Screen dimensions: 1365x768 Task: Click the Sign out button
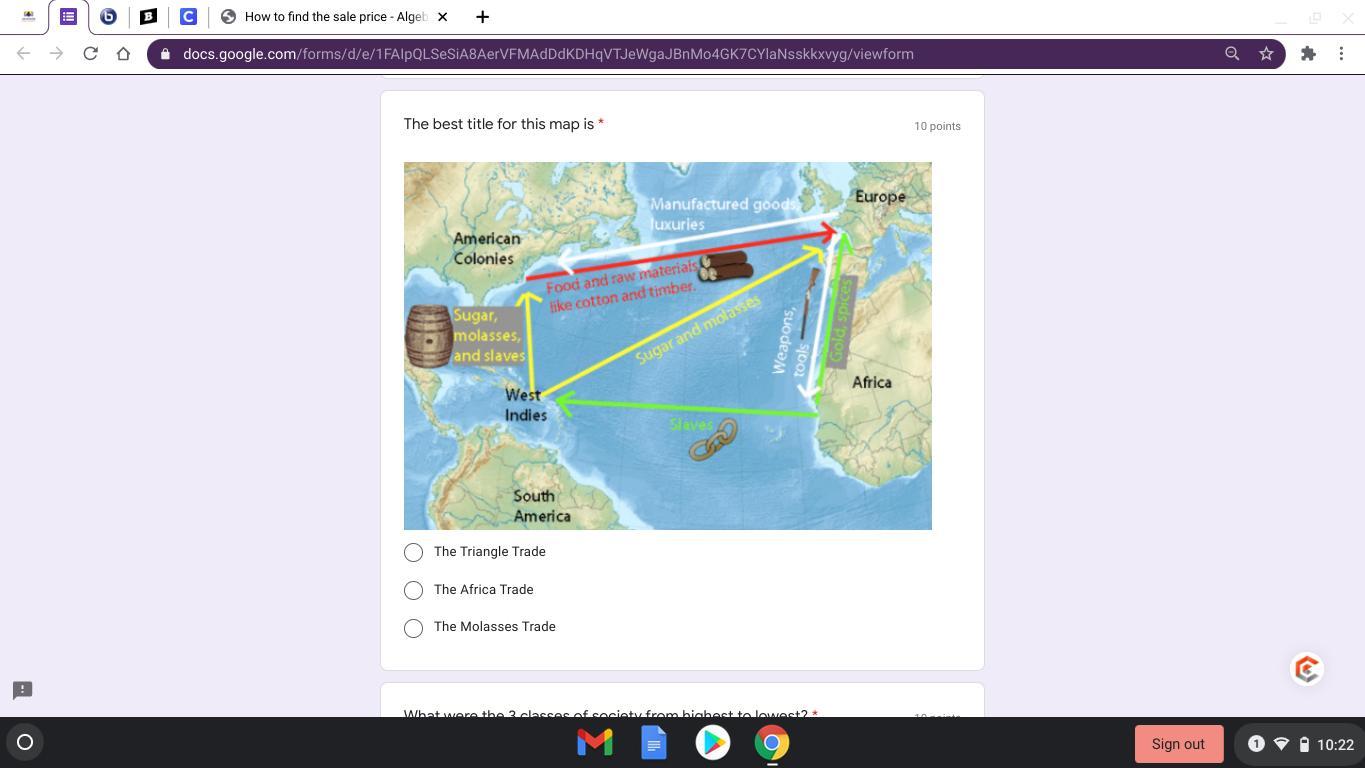coord(1178,744)
